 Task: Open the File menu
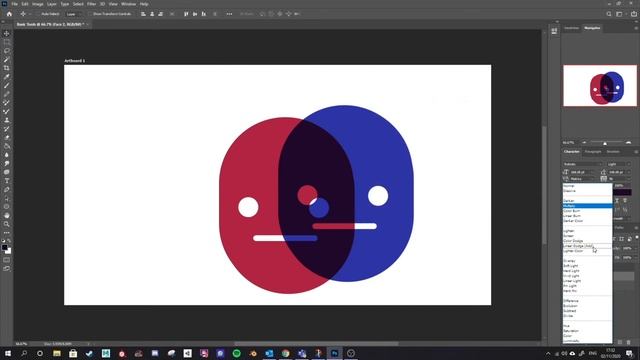(x=14, y=4)
